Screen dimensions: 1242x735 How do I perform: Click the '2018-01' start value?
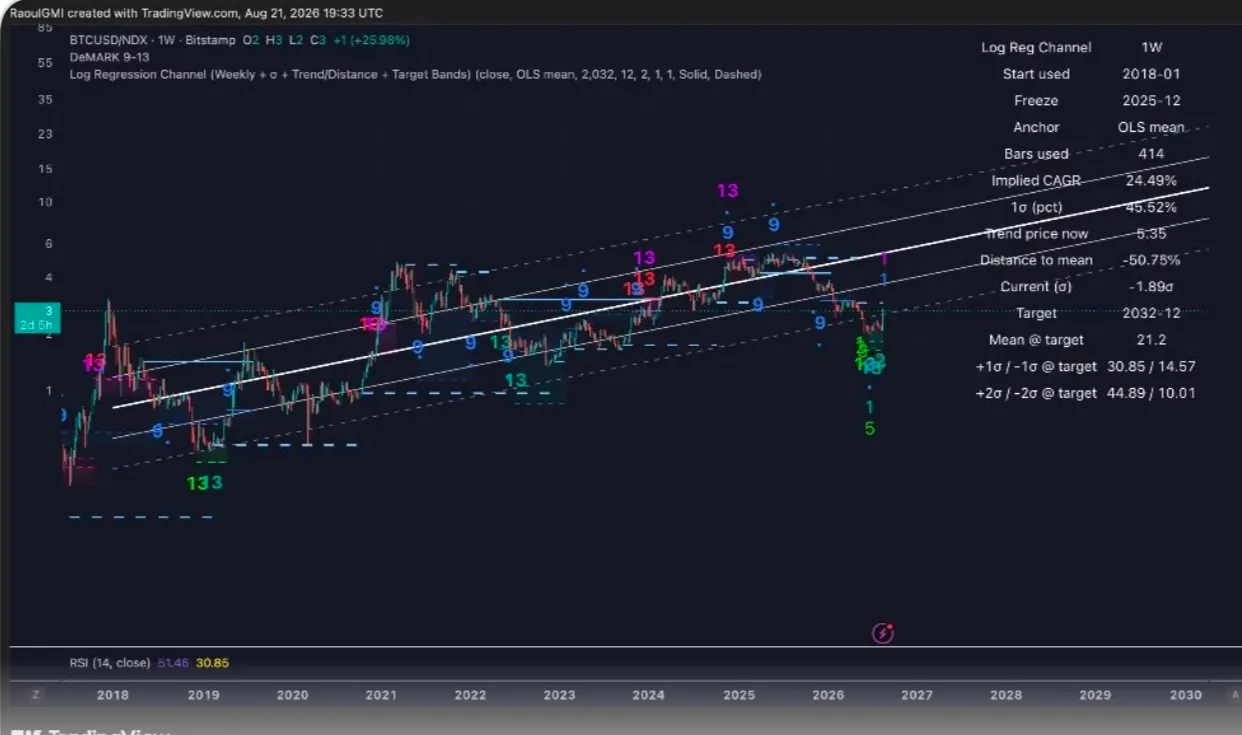1151,74
